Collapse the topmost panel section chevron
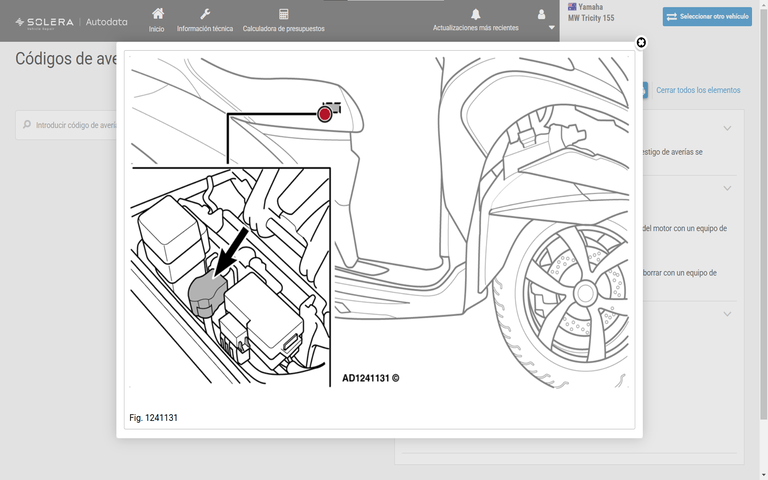 [x=727, y=128]
